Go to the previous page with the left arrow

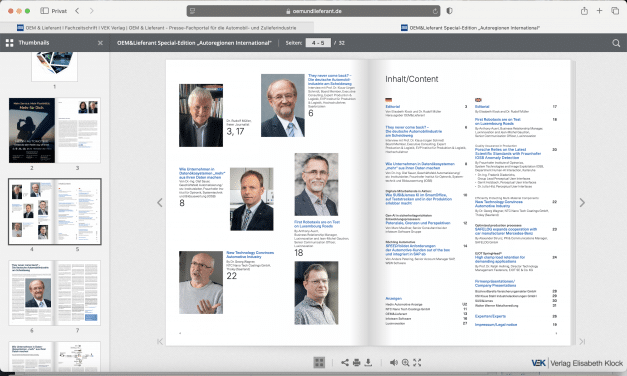160,202
